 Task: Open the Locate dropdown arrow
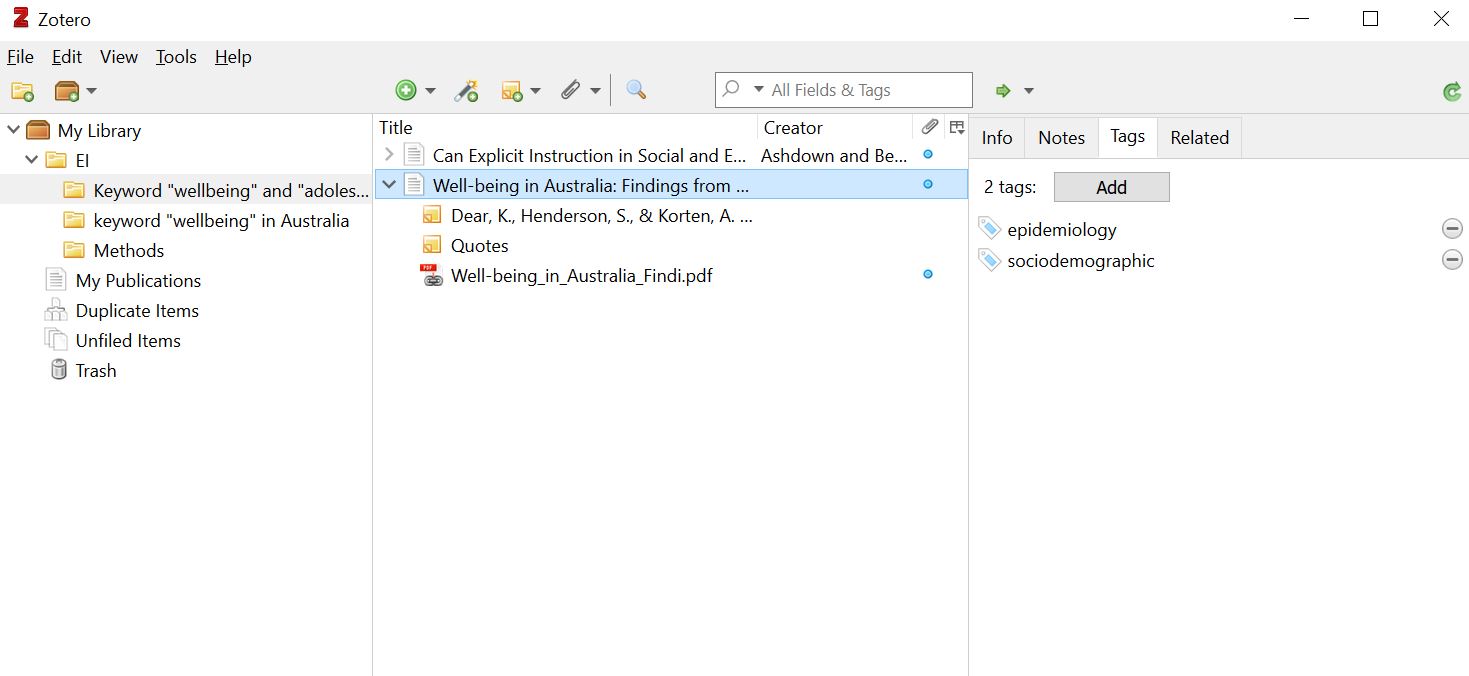[x=1028, y=91]
